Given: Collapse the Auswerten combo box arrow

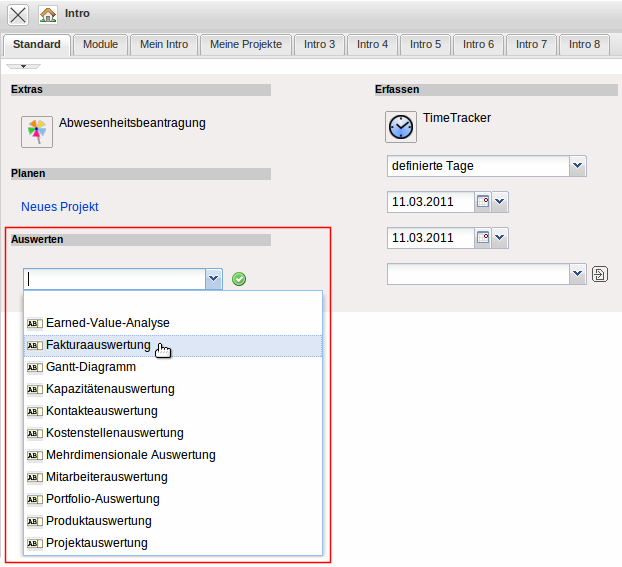Looking at the screenshot, I should pyautogui.click(x=213, y=279).
